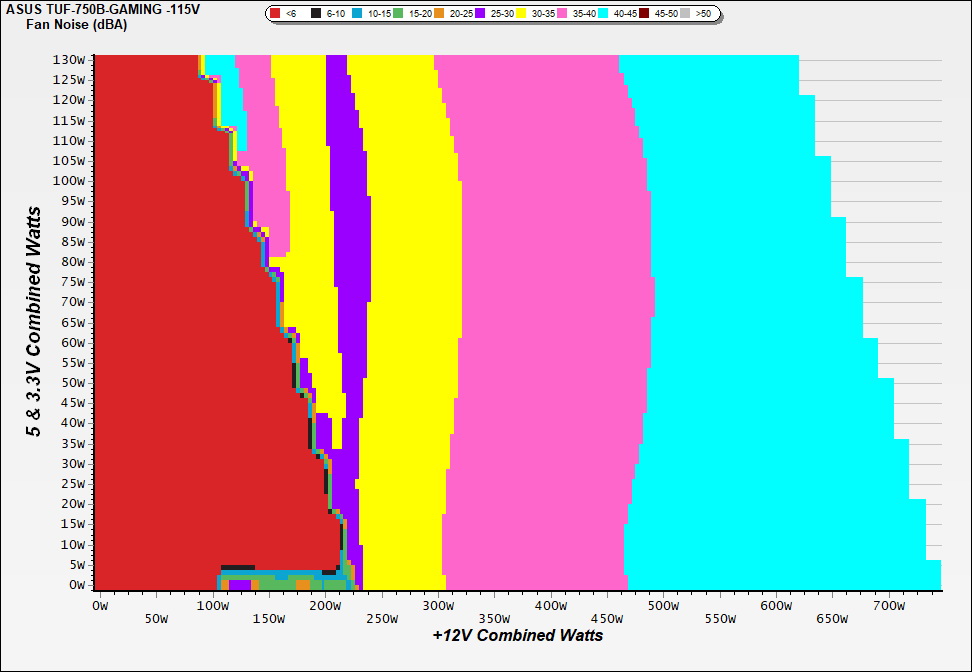This screenshot has width=972, height=672.
Task: Select the blue 10-15 legend swatch
Action: [x=358, y=14]
